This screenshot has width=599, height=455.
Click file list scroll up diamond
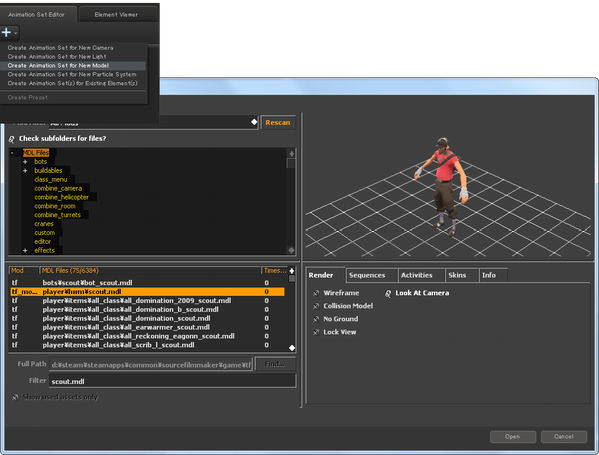[292, 271]
